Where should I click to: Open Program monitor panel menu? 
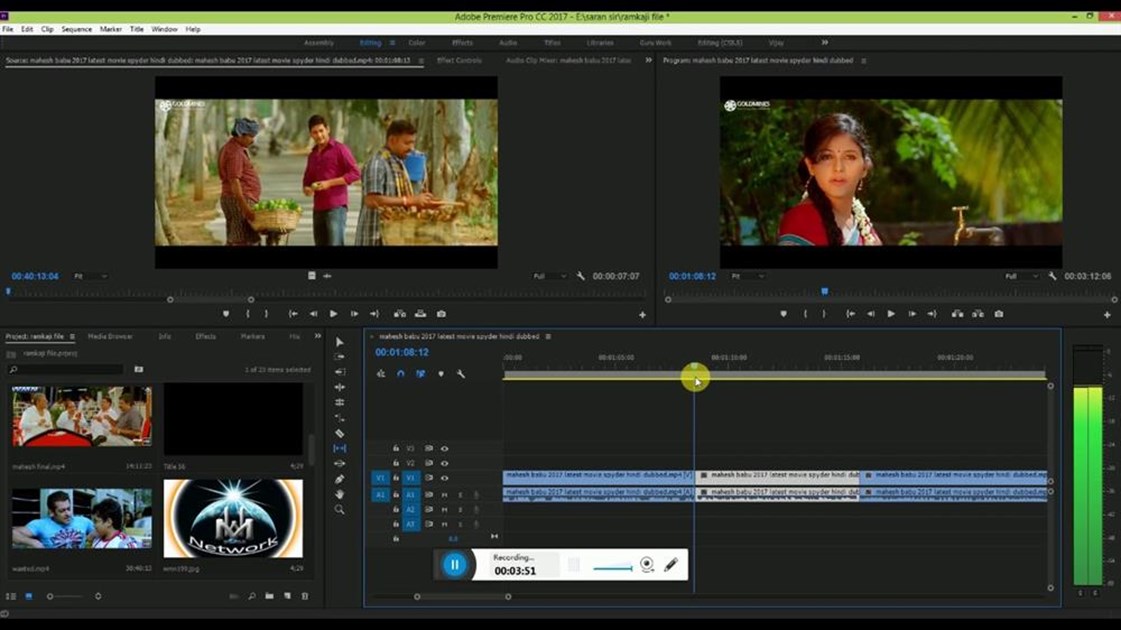point(864,61)
